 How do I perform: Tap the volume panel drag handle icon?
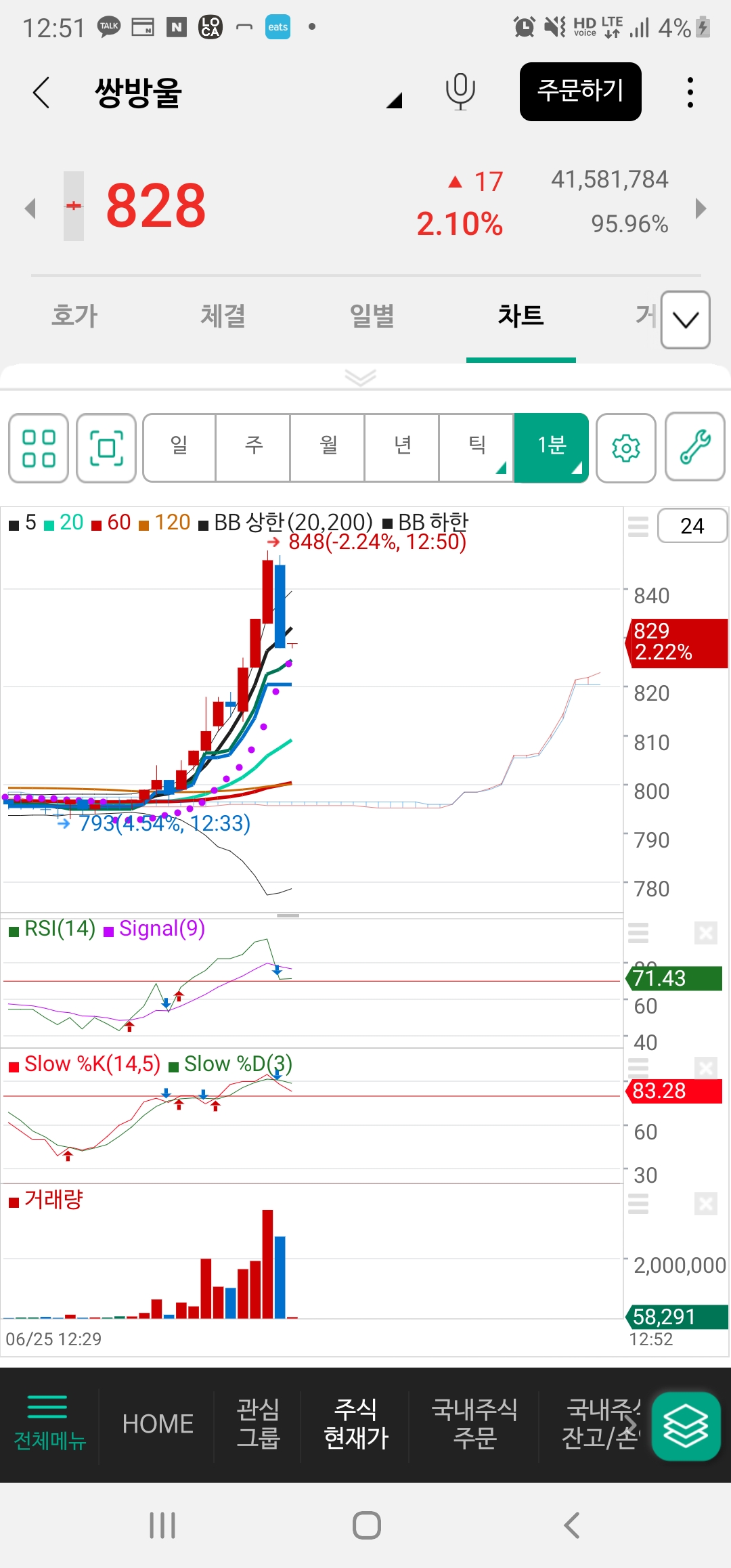click(638, 1204)
